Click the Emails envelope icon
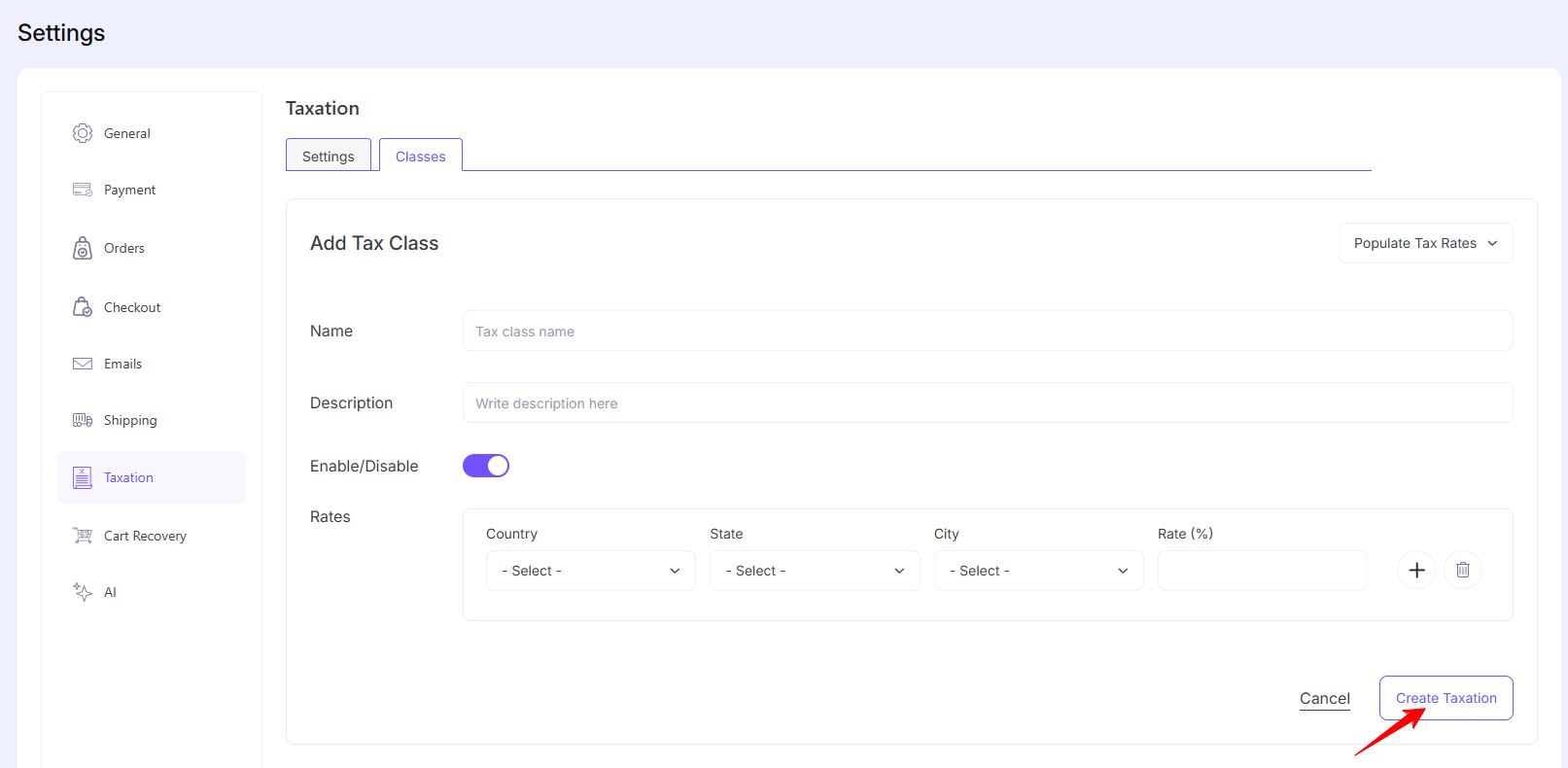This screenshot has height=768, width=1568. tap(83, 364)
